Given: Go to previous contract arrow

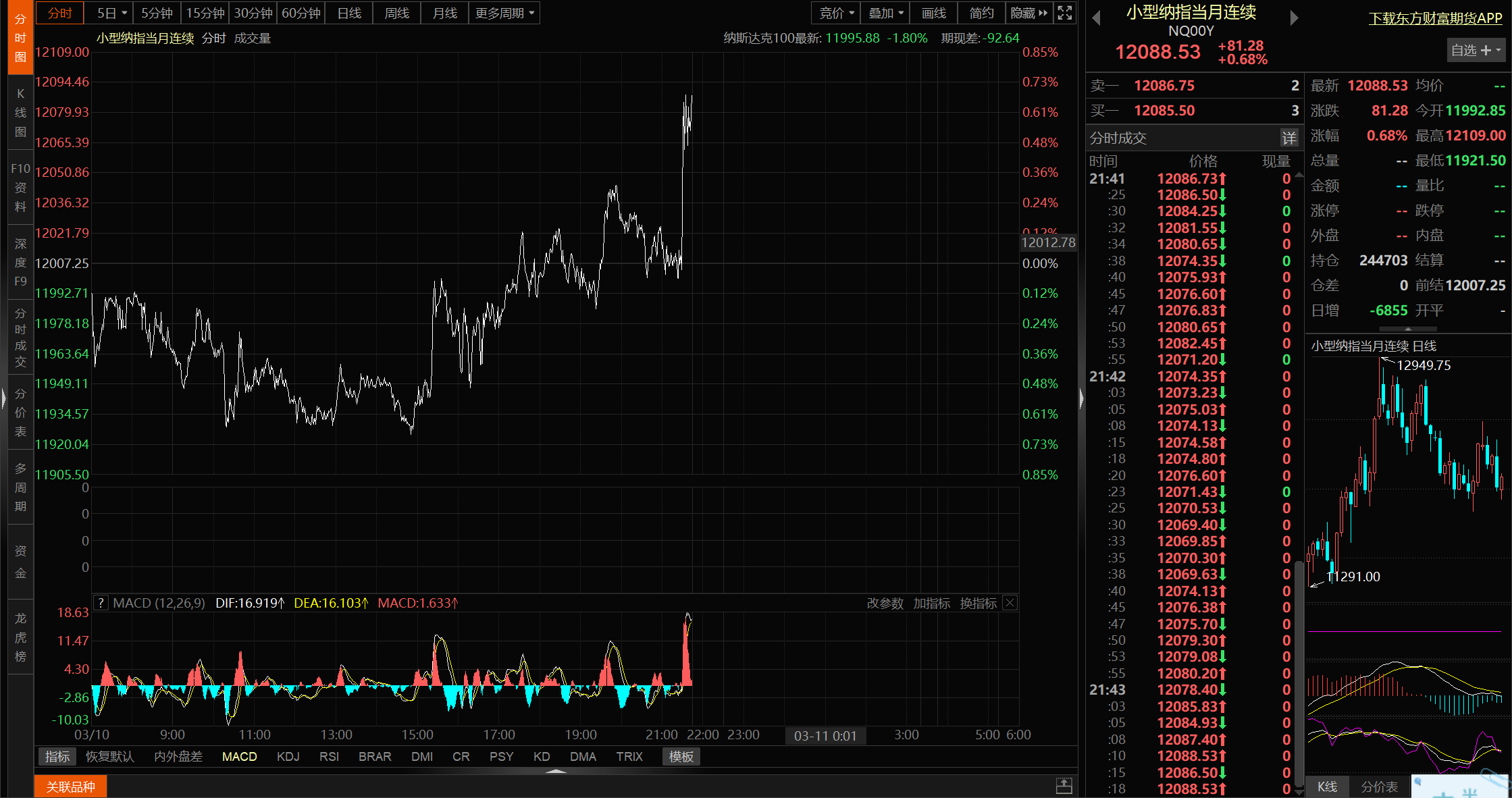Looking at the screenshot, I should [x=1097, y=18].
